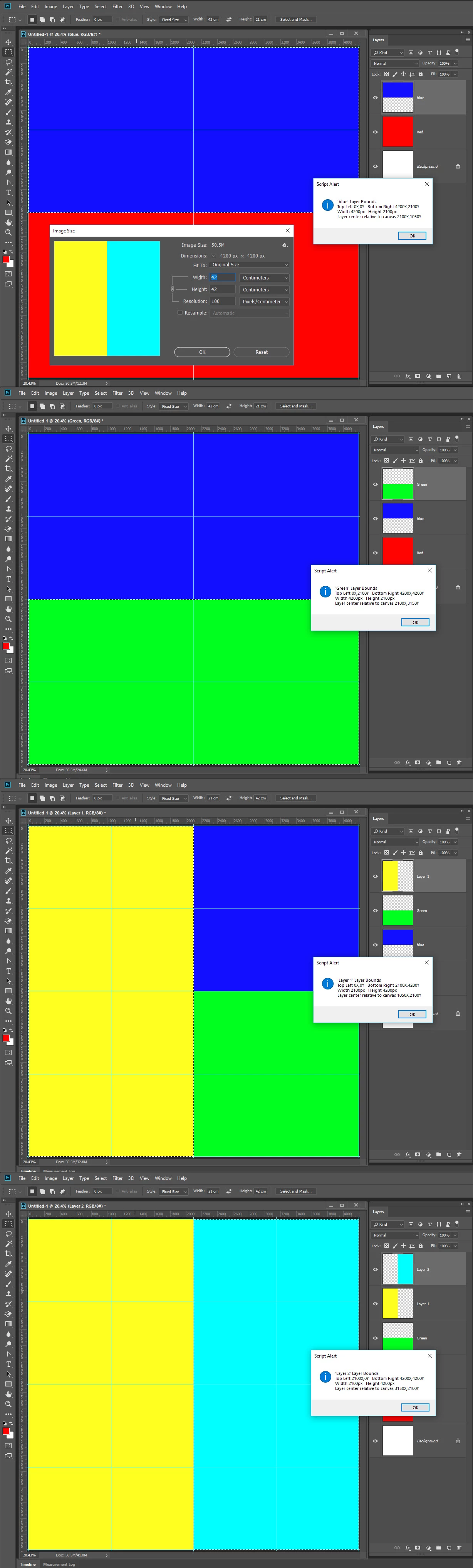The width and height of the screenshot is (473, 1568).
Task: Hide the 'Green' layer in Green document's Layers panel
Action: pyautogui.click(x=375, y=485)
